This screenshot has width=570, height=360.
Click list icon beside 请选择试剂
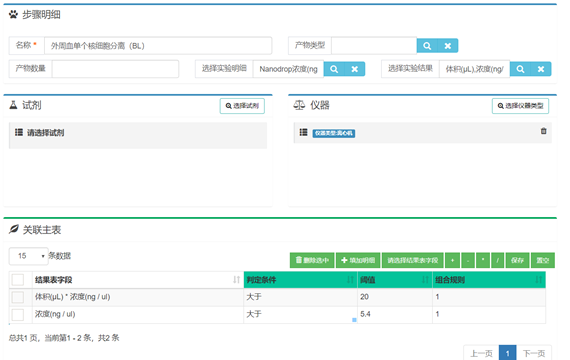19,132
